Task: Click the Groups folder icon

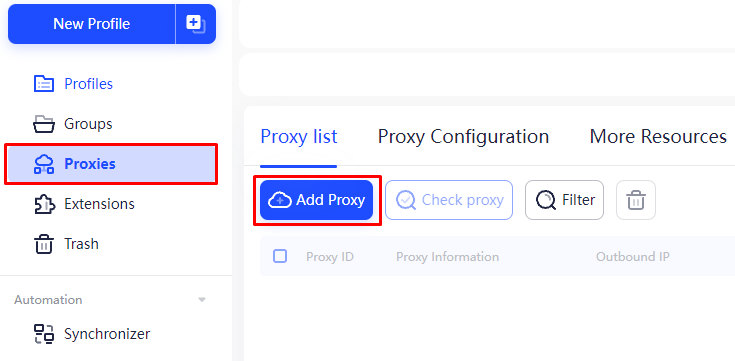Action: [x=44, y=124]
